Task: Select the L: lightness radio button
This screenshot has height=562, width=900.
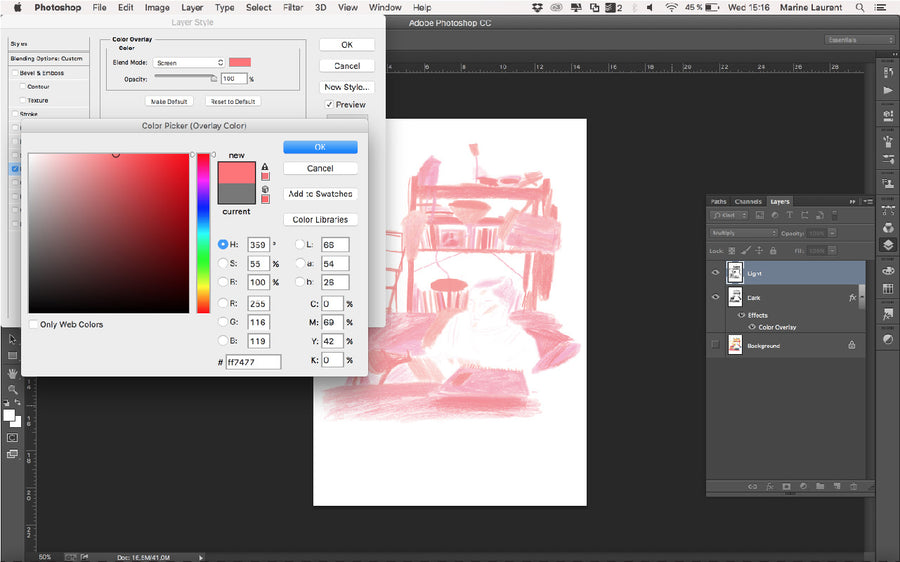Action: (300, 244)
